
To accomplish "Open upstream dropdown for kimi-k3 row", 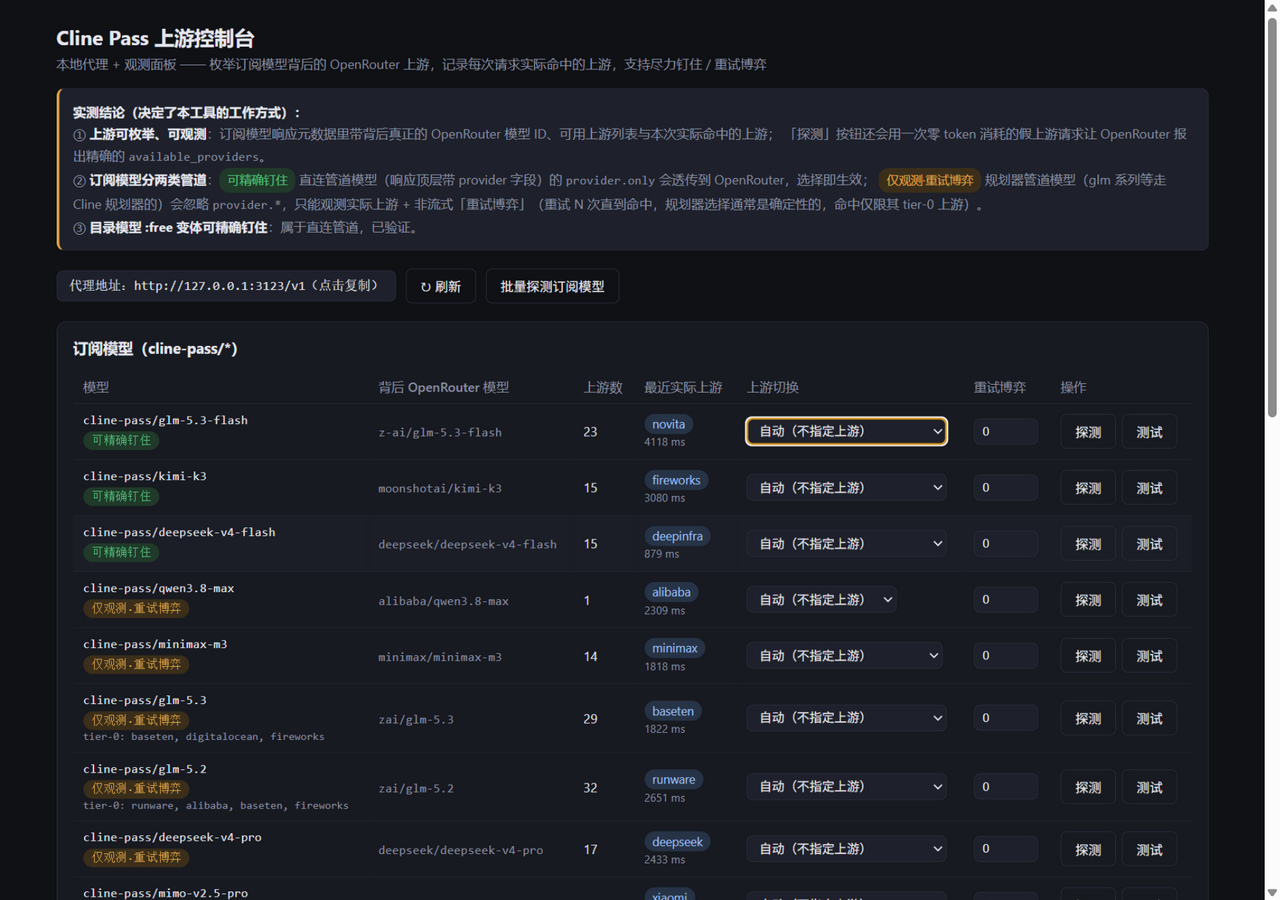I will point(846,487).
